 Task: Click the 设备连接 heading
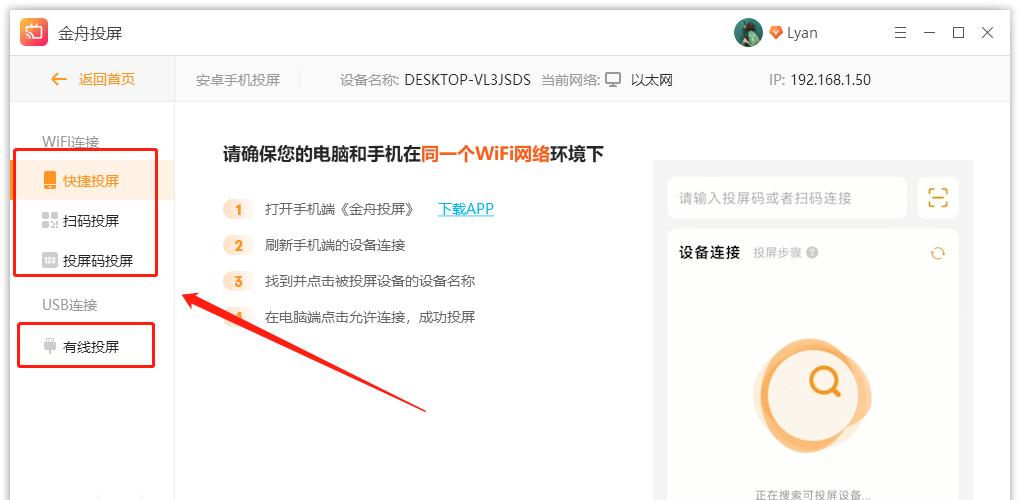(710, 252)
